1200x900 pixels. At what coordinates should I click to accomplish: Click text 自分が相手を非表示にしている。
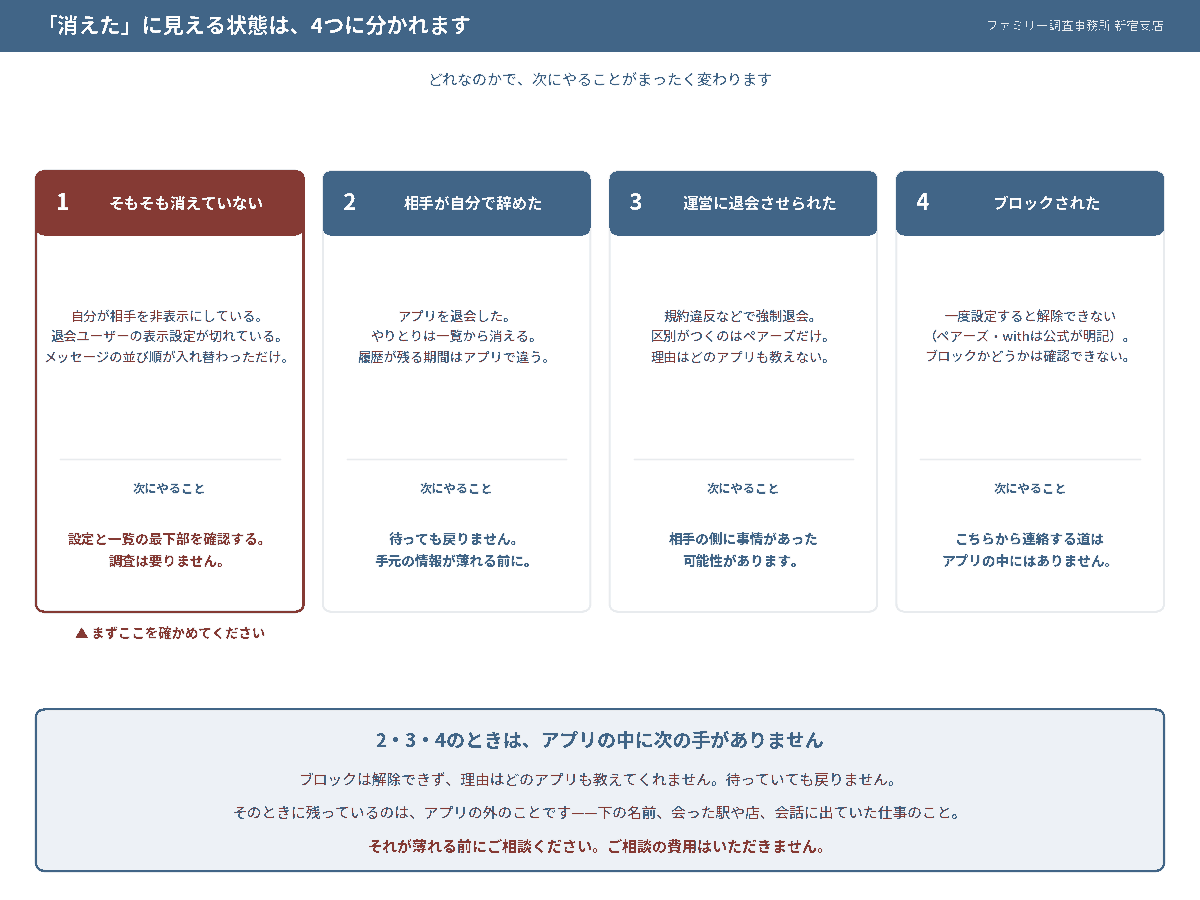167,316
